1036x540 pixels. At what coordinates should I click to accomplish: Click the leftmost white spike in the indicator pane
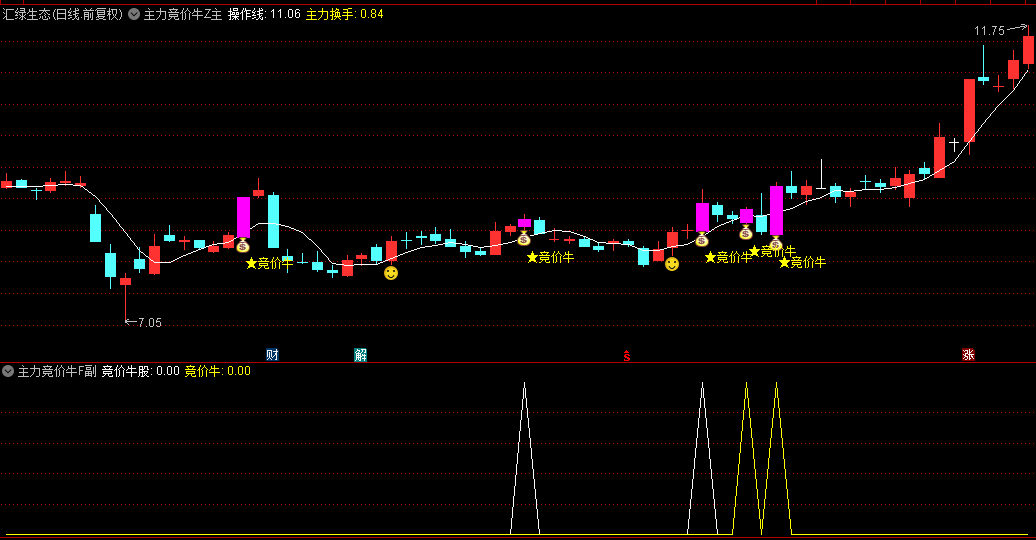[x=525, y=457]
